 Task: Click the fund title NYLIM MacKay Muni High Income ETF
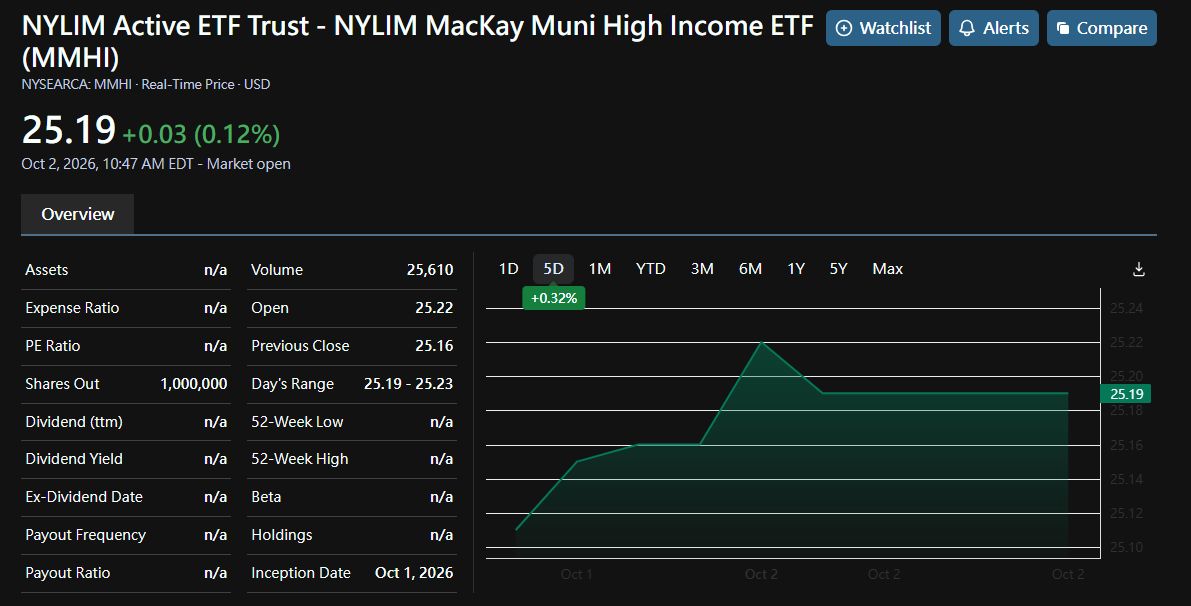click(x=417, y=41)
